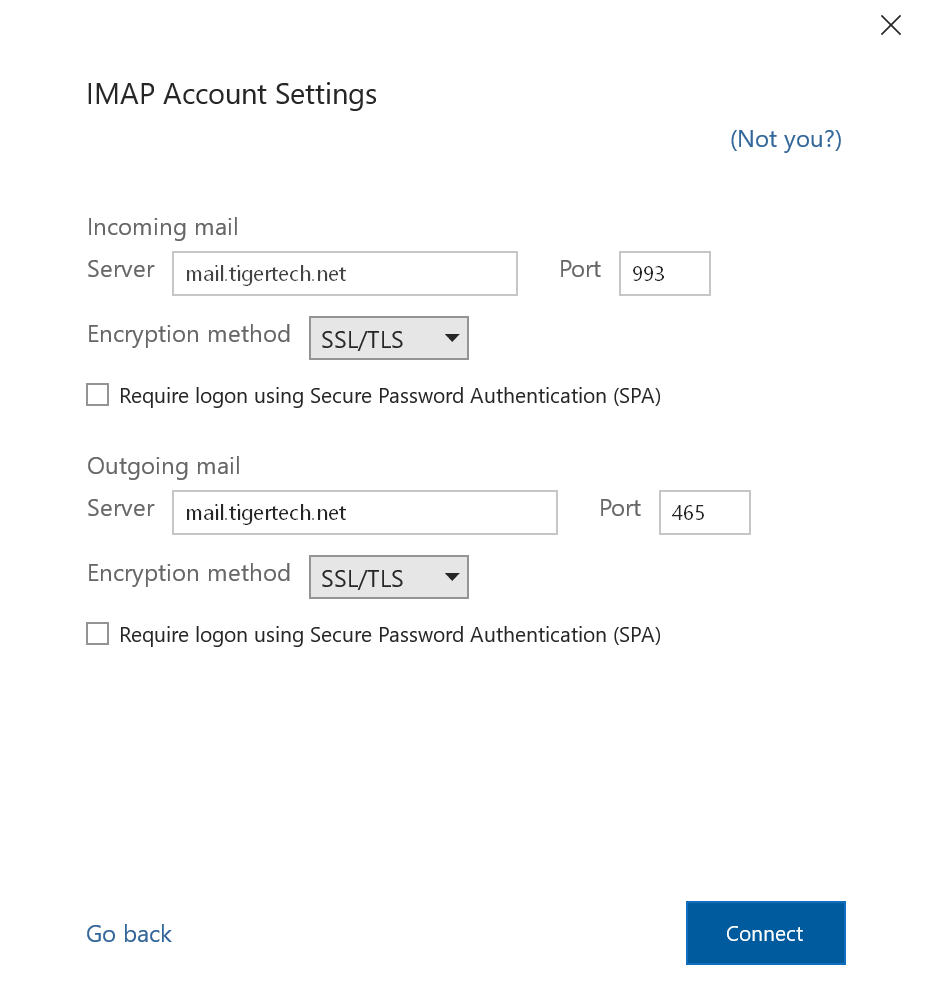937x1006 pixels.
Task: Open the incoming mail encryption method dropdown
Action: pyautogui.click(x=388, y=338)
